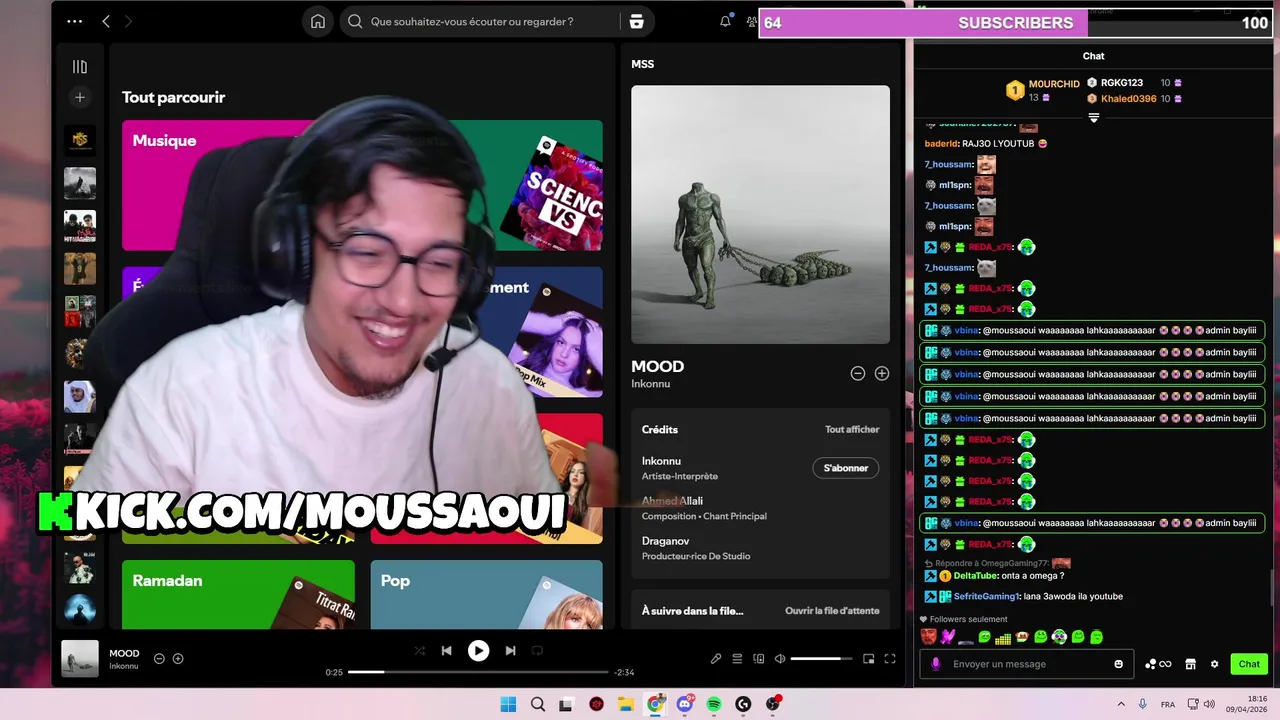This screenshot has width=1280, height=720.
Task: Send message with the green Chat button
Action: tap(1249, 664)
